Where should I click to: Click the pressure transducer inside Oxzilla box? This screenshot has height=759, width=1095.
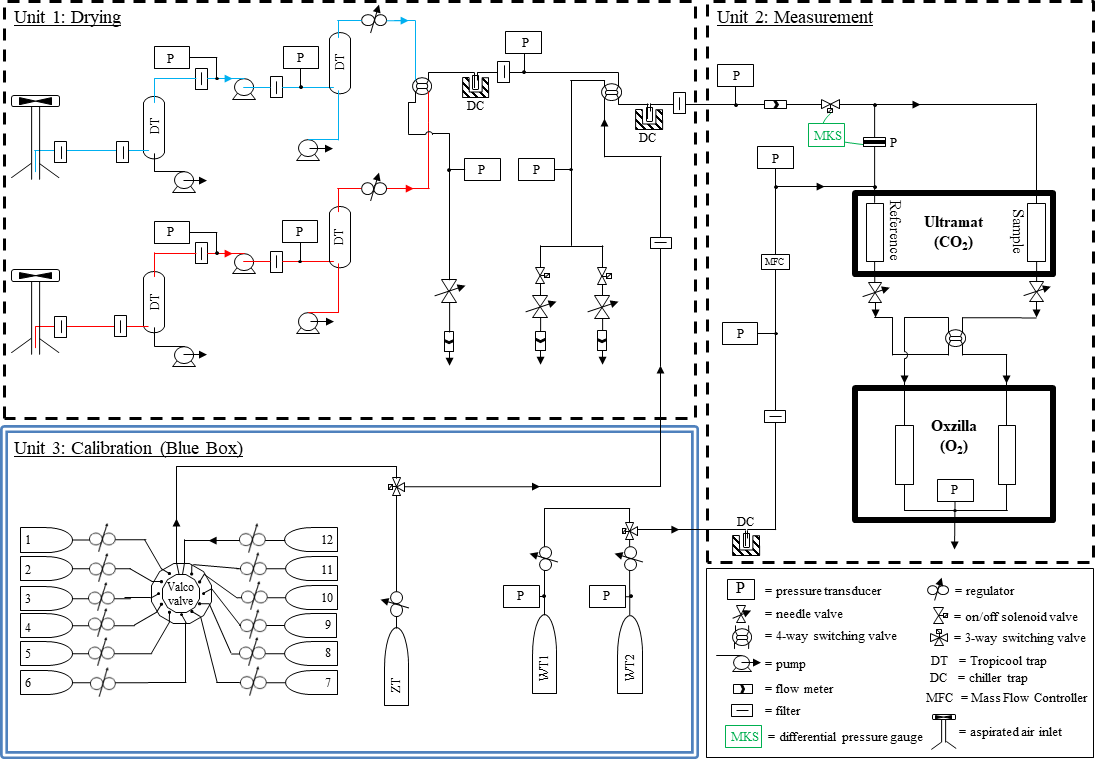(x=954, y=489)
